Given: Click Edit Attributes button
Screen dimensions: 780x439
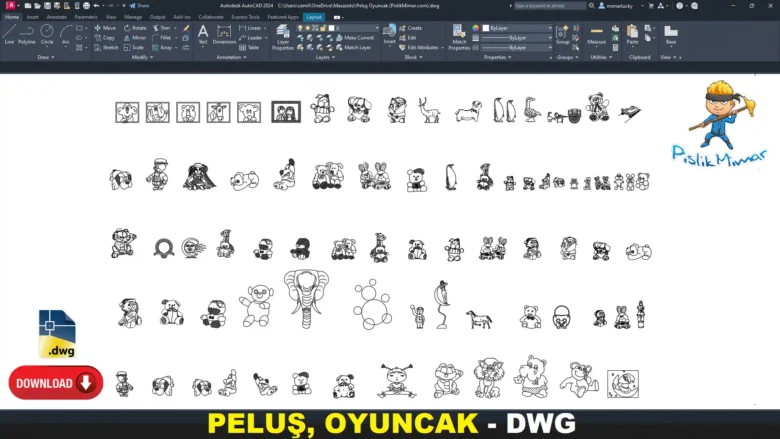Looking at the screenshot, I should click(x=419, y=48).
